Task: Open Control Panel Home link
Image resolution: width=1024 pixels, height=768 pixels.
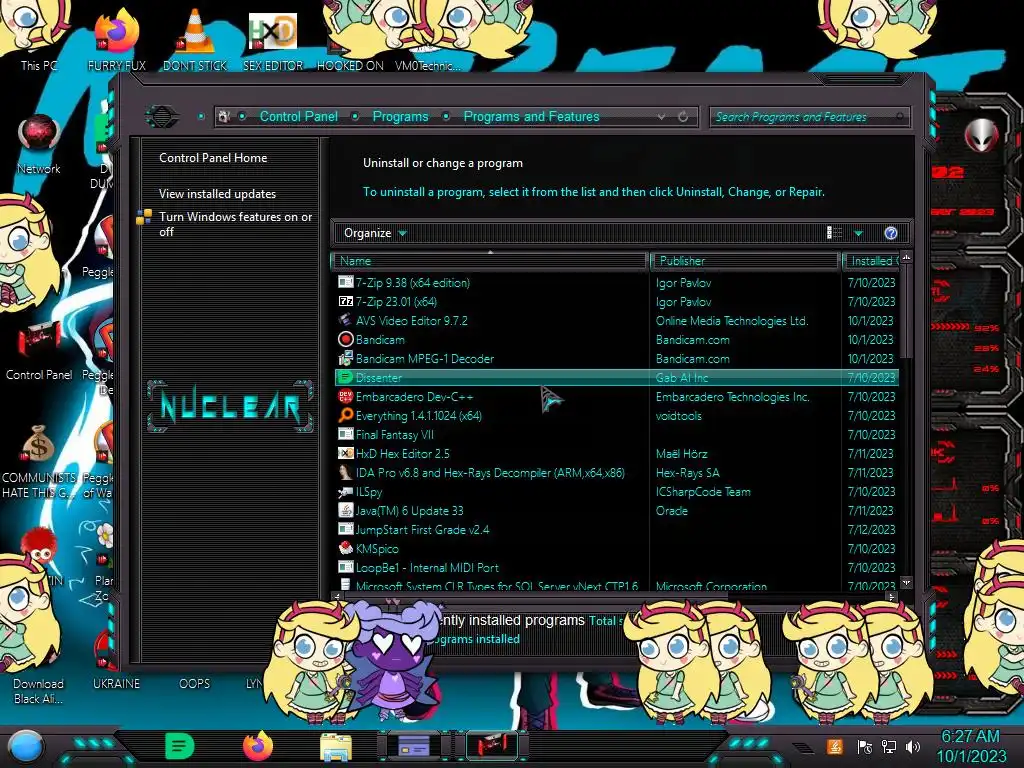Action: coord(213,157)
